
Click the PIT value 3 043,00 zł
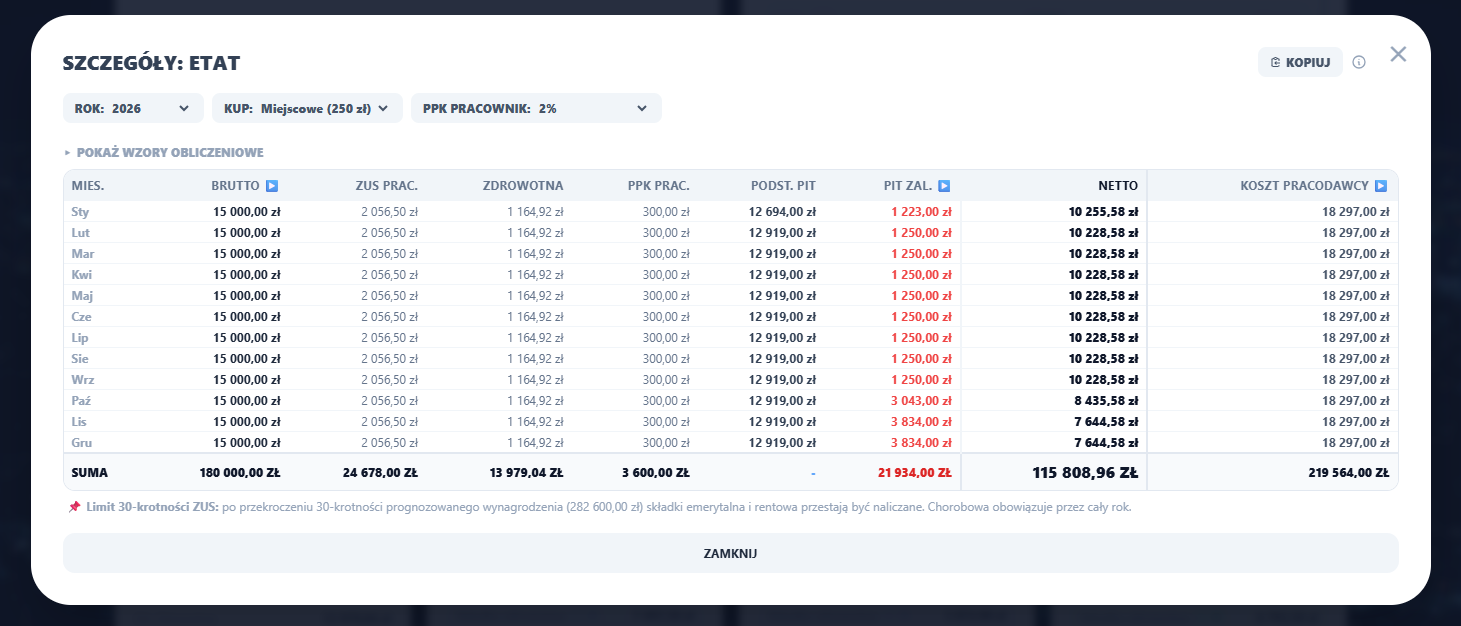click(921, 401)
